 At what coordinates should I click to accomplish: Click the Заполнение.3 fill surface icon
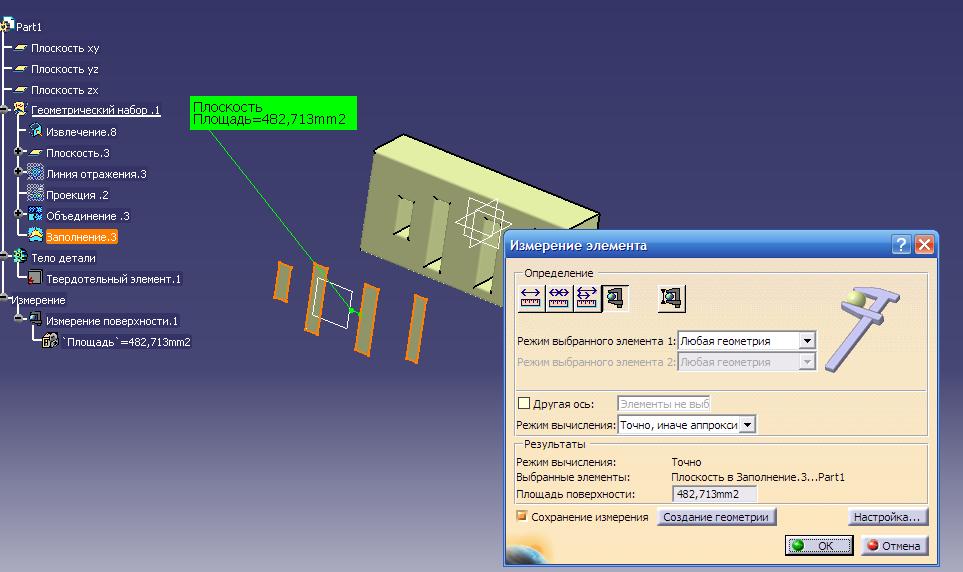pyautogui.click(x=36, y=235)
